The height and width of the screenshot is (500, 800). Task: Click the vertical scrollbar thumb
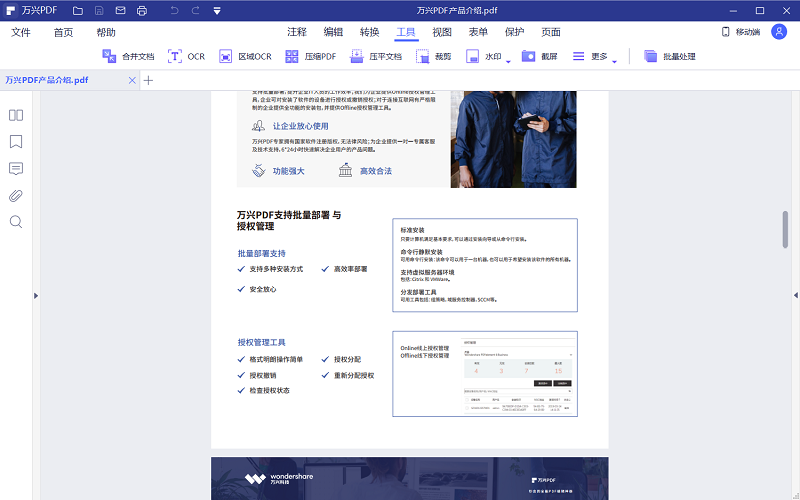tap(785, 230)
